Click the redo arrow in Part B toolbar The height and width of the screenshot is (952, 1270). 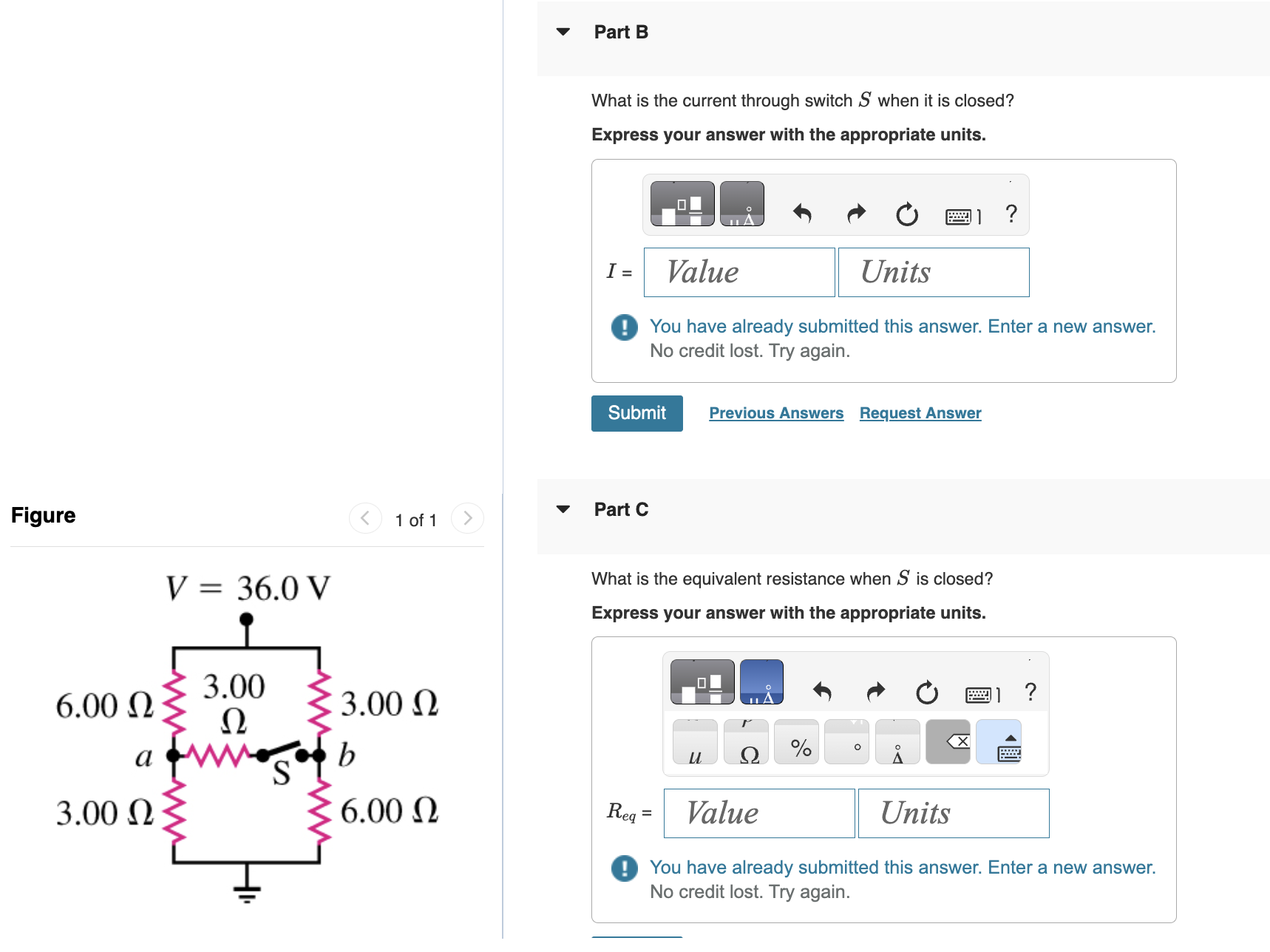point(855,214)
